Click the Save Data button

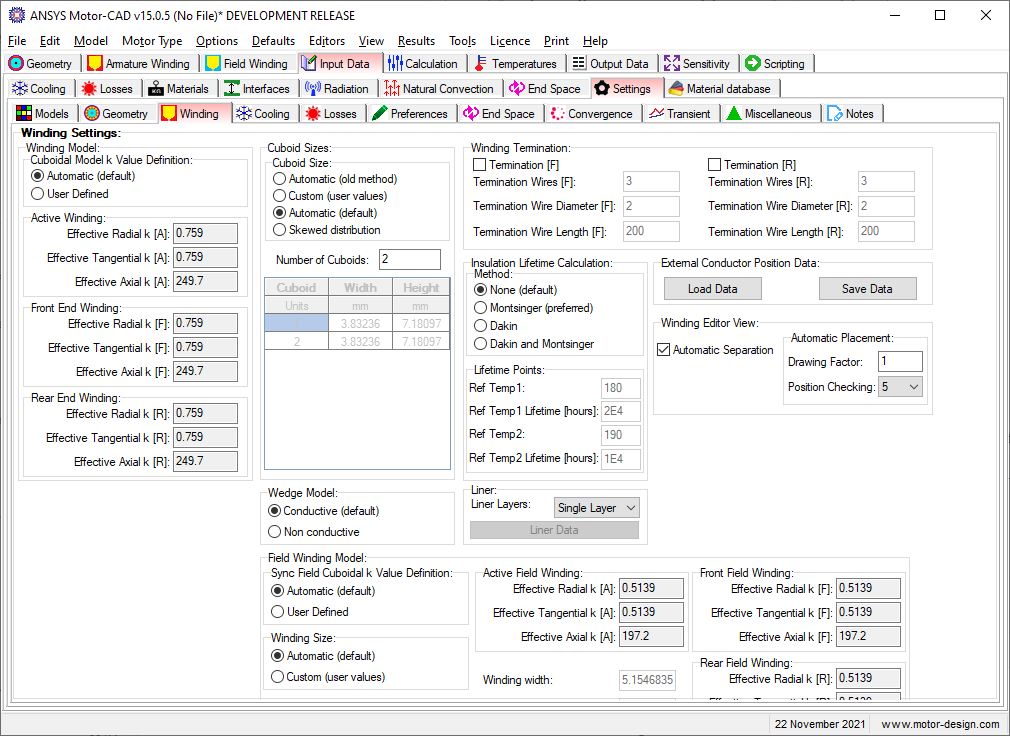click(x=867, y=289)
